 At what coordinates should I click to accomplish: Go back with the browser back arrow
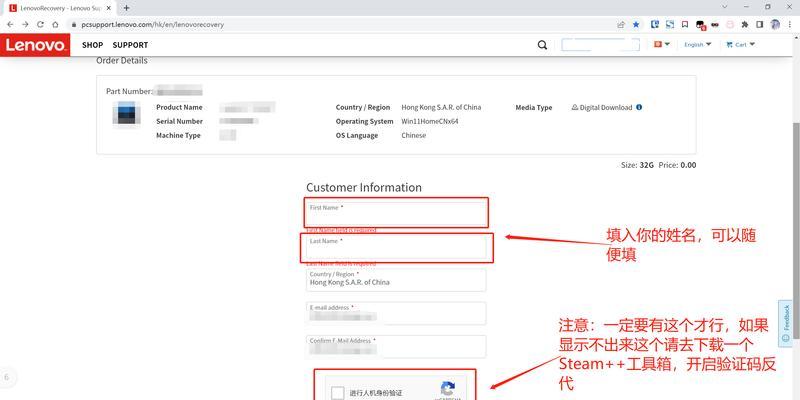[10, 24]
